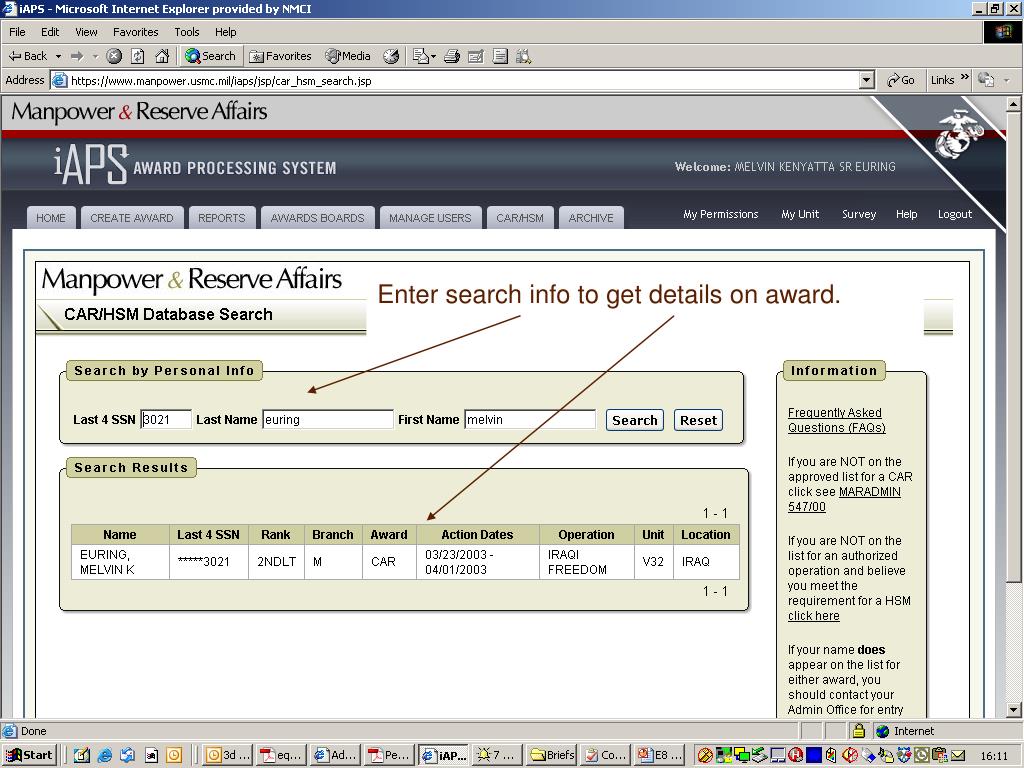Click the IRAQI FREEDOM operation cell
This screenshot has height=768, width=1024.
(586, 562)
